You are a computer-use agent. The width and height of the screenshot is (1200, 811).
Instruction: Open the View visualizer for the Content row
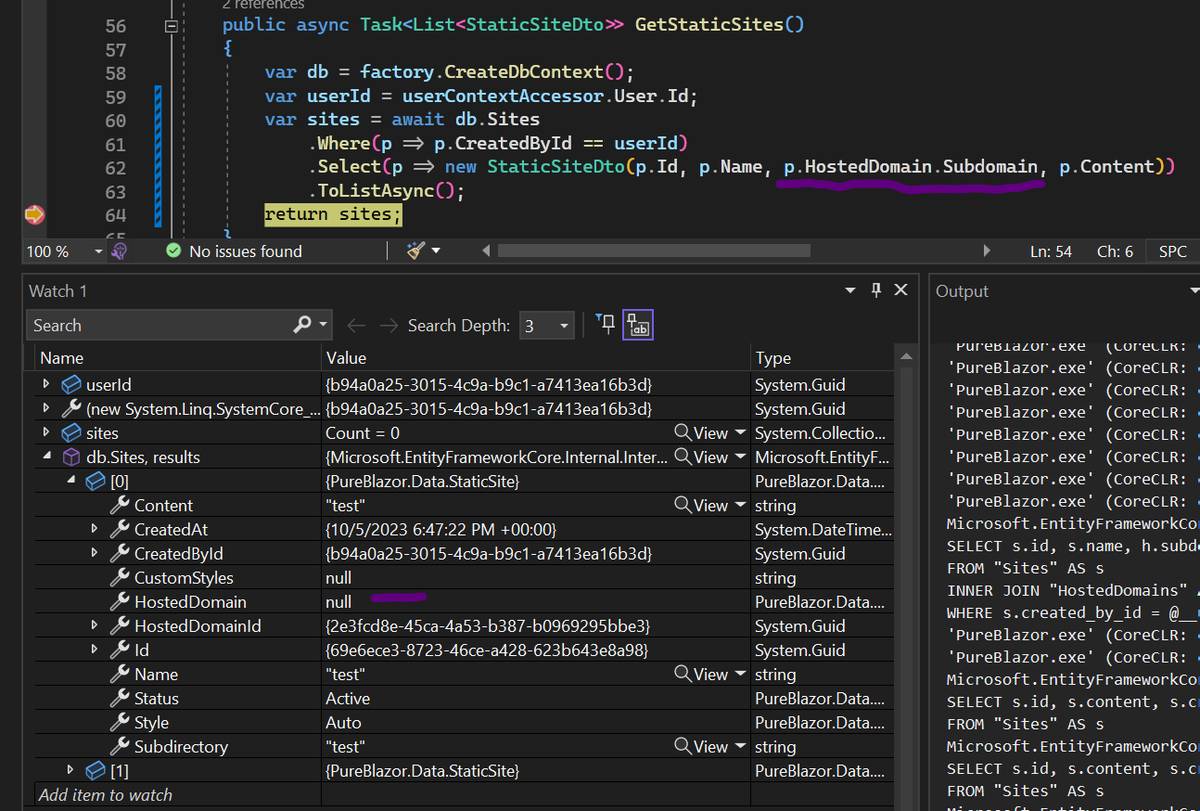coord(701,505)
